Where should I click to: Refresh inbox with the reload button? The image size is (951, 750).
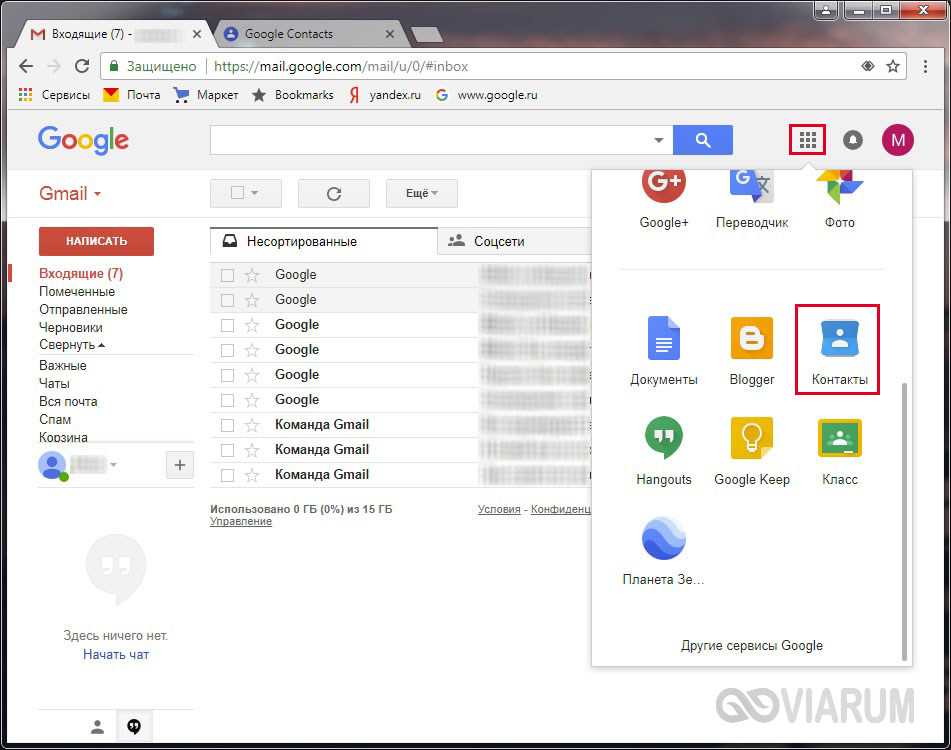pyautogui.click(x=334, y=193)
